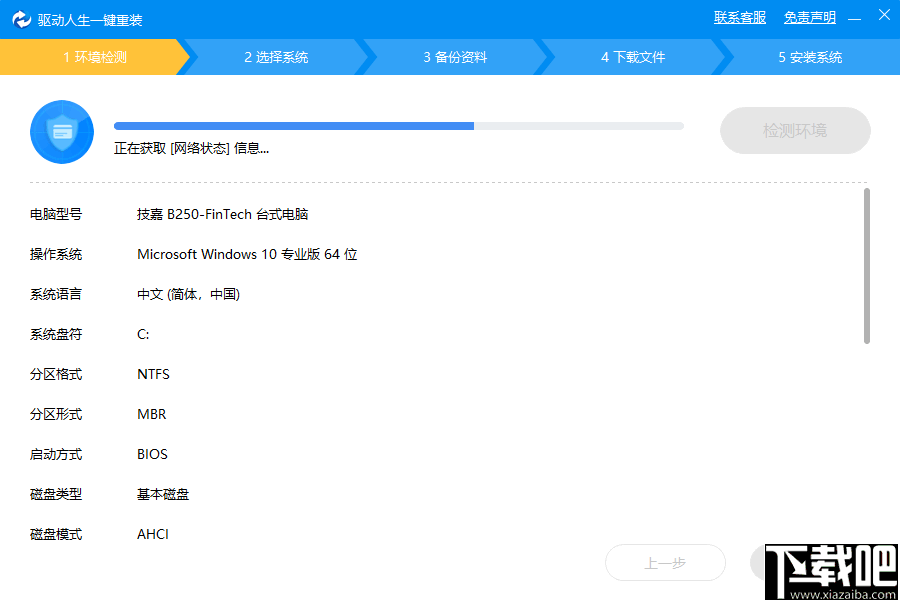Screen dimensions: 900x600
Task: Open the 免责声明 link
Action: (x=809, y=17)
